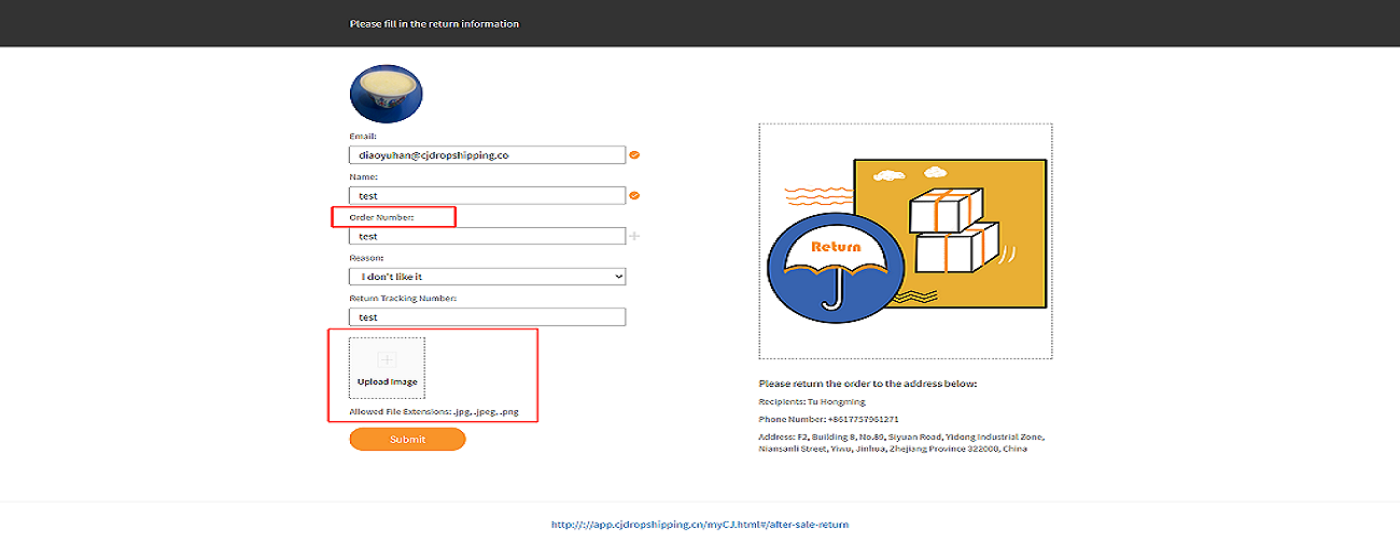Click the plus icon in Upload Image box
The width and height of the screenshot is (1400, 550).
(x=387, y=360)
